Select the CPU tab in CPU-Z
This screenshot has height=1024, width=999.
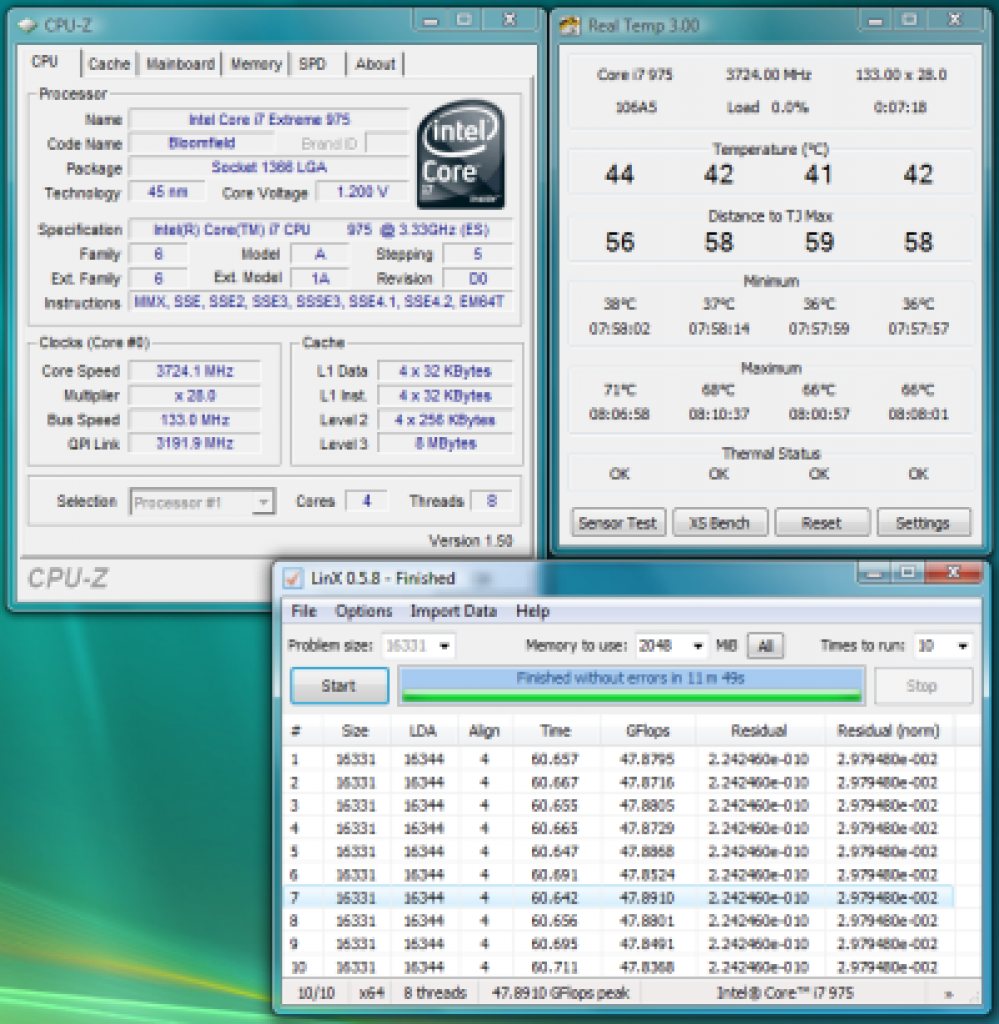click(45, 62)
